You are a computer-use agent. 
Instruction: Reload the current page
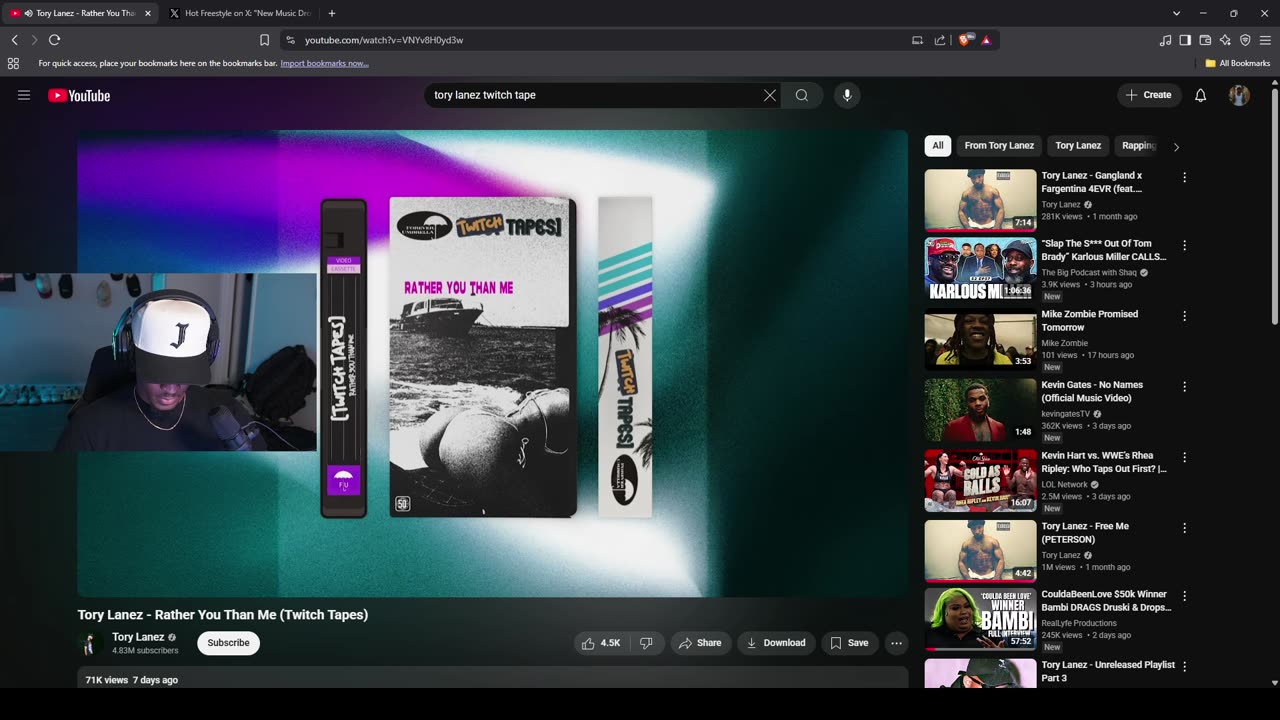point(54,40)
